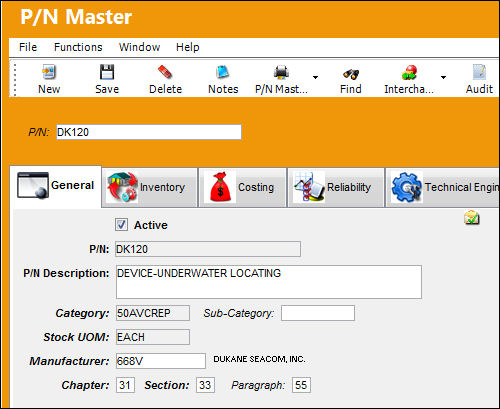Click the P/N Master print icon
The height and width of the screenshot is (409, 500).
click(281, 72)
